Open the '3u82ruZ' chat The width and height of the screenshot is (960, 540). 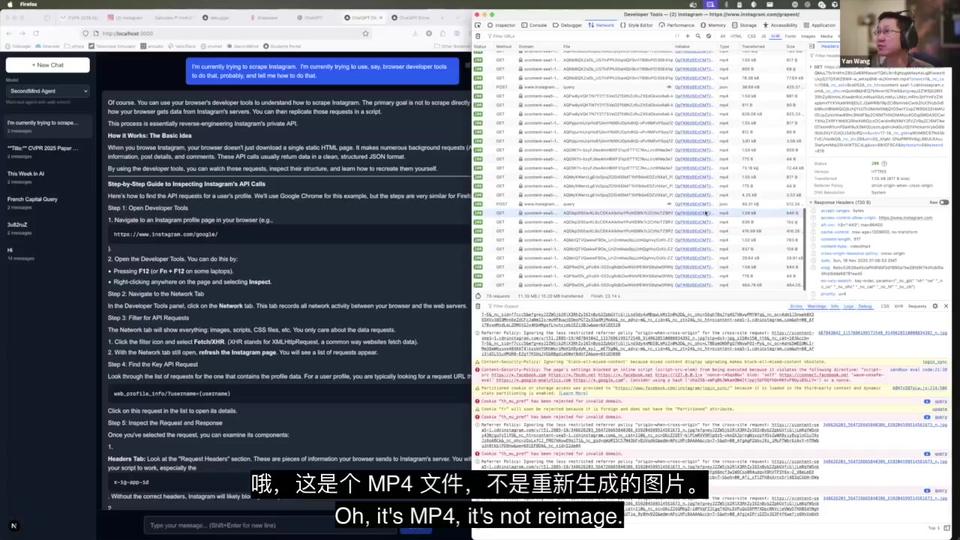47,228
